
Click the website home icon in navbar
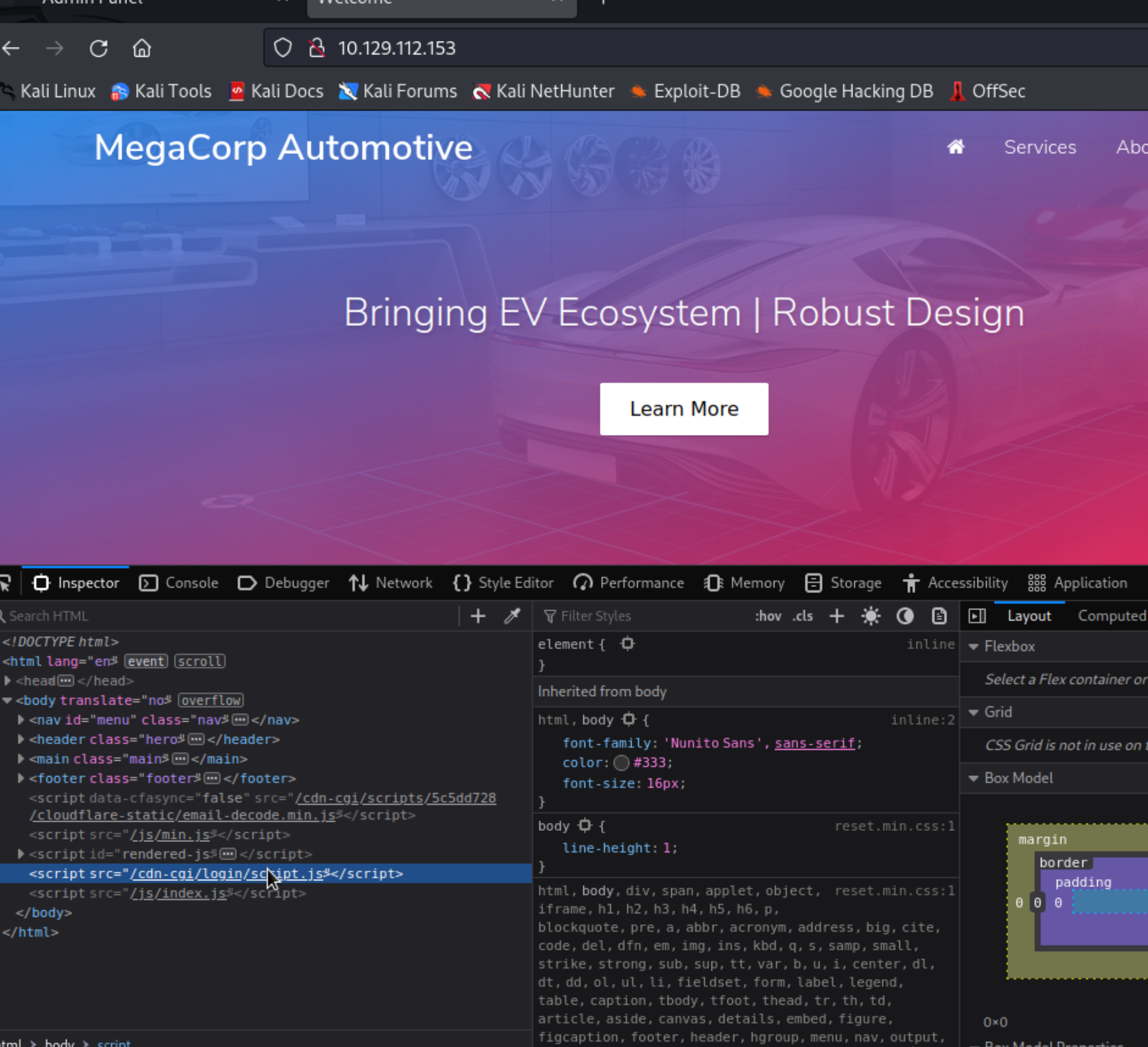pyautogui.click(x=956, y=147)
